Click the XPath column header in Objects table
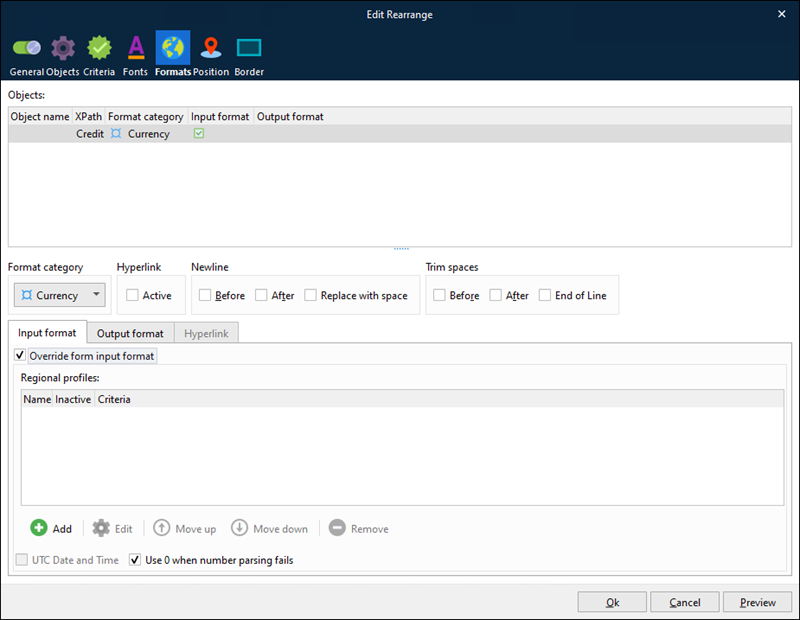 click(x=88, y=116)
